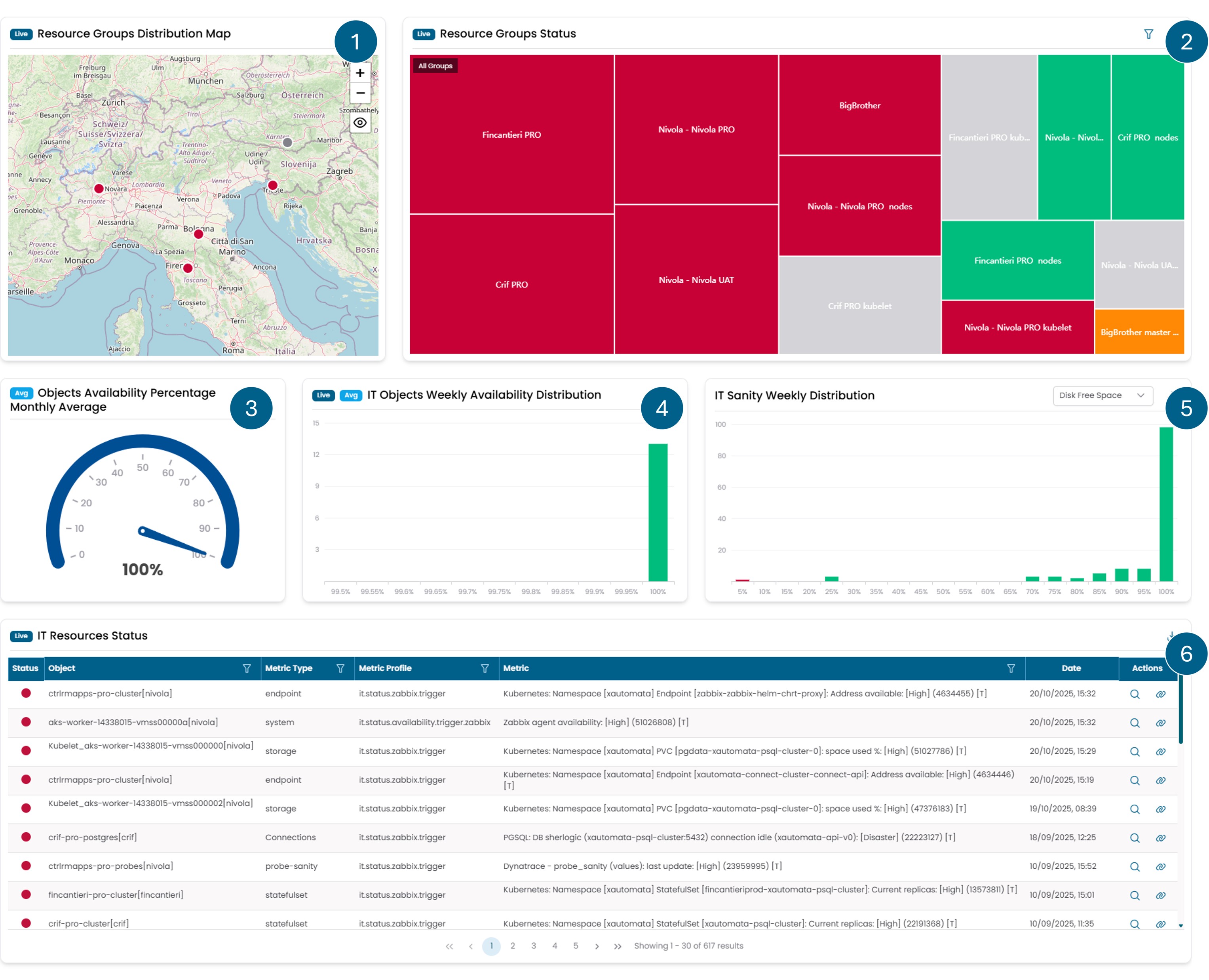The width and height of the screenshot is (1209, 980).
Task: Zoom out on the distribution map
Action: [359, 93]
